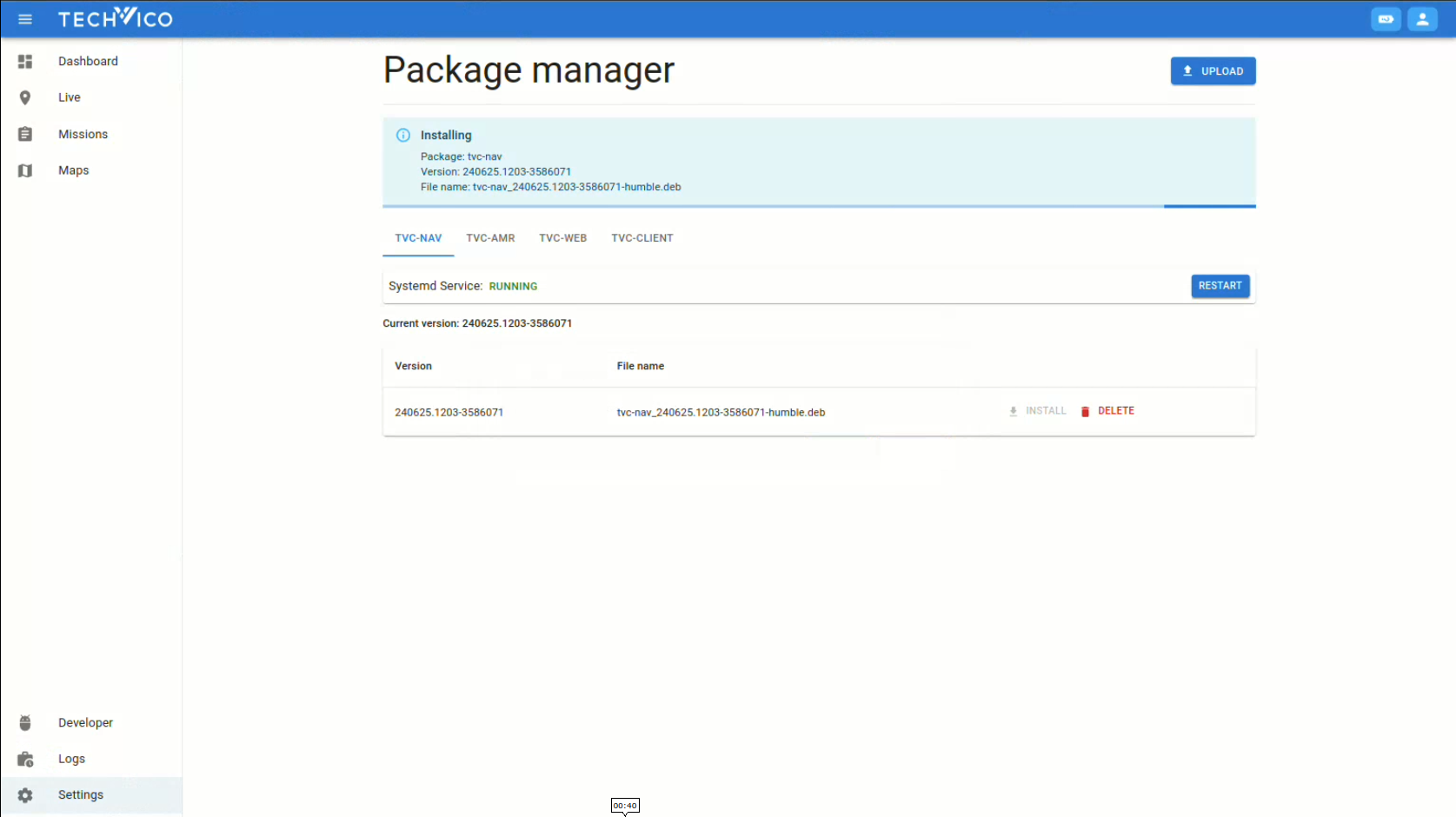Click the 'Package manager' page title

[529, 70]
